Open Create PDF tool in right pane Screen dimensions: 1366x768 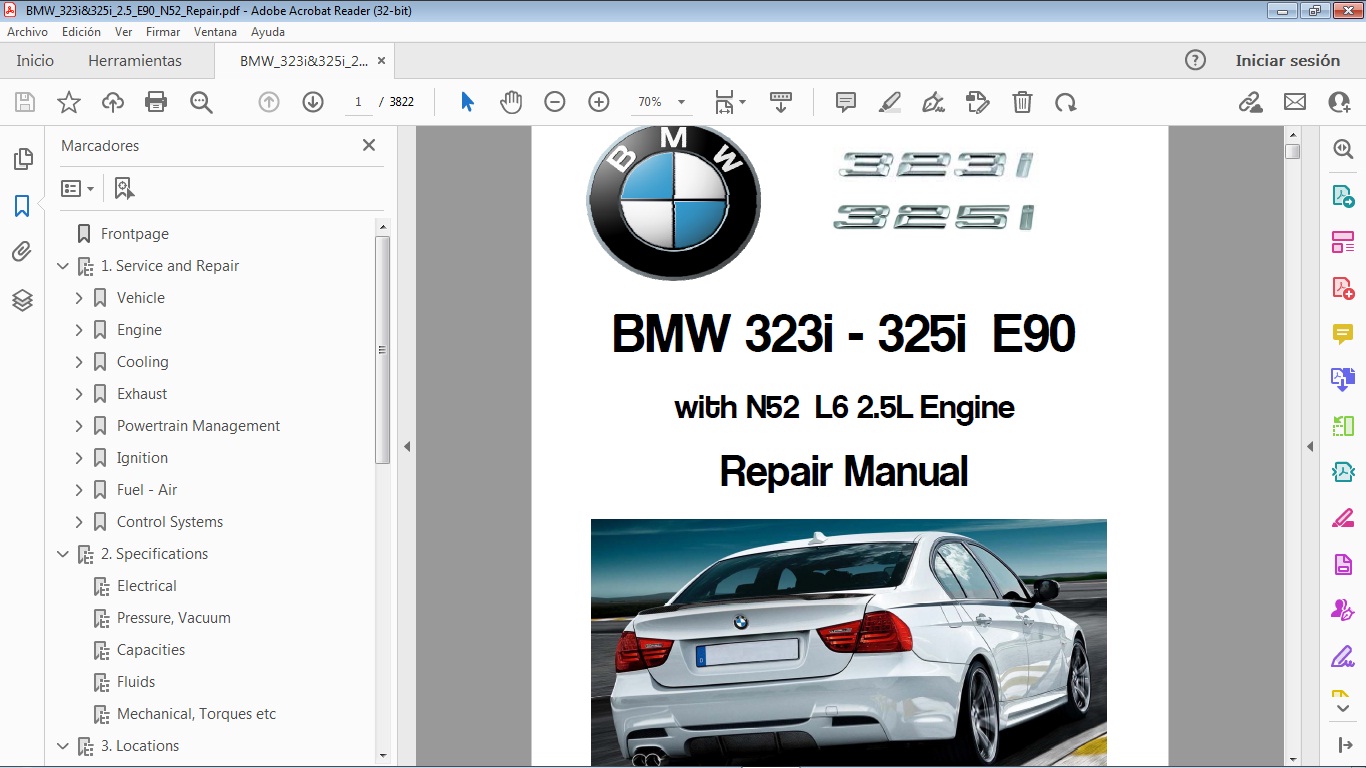point(1342,288)
